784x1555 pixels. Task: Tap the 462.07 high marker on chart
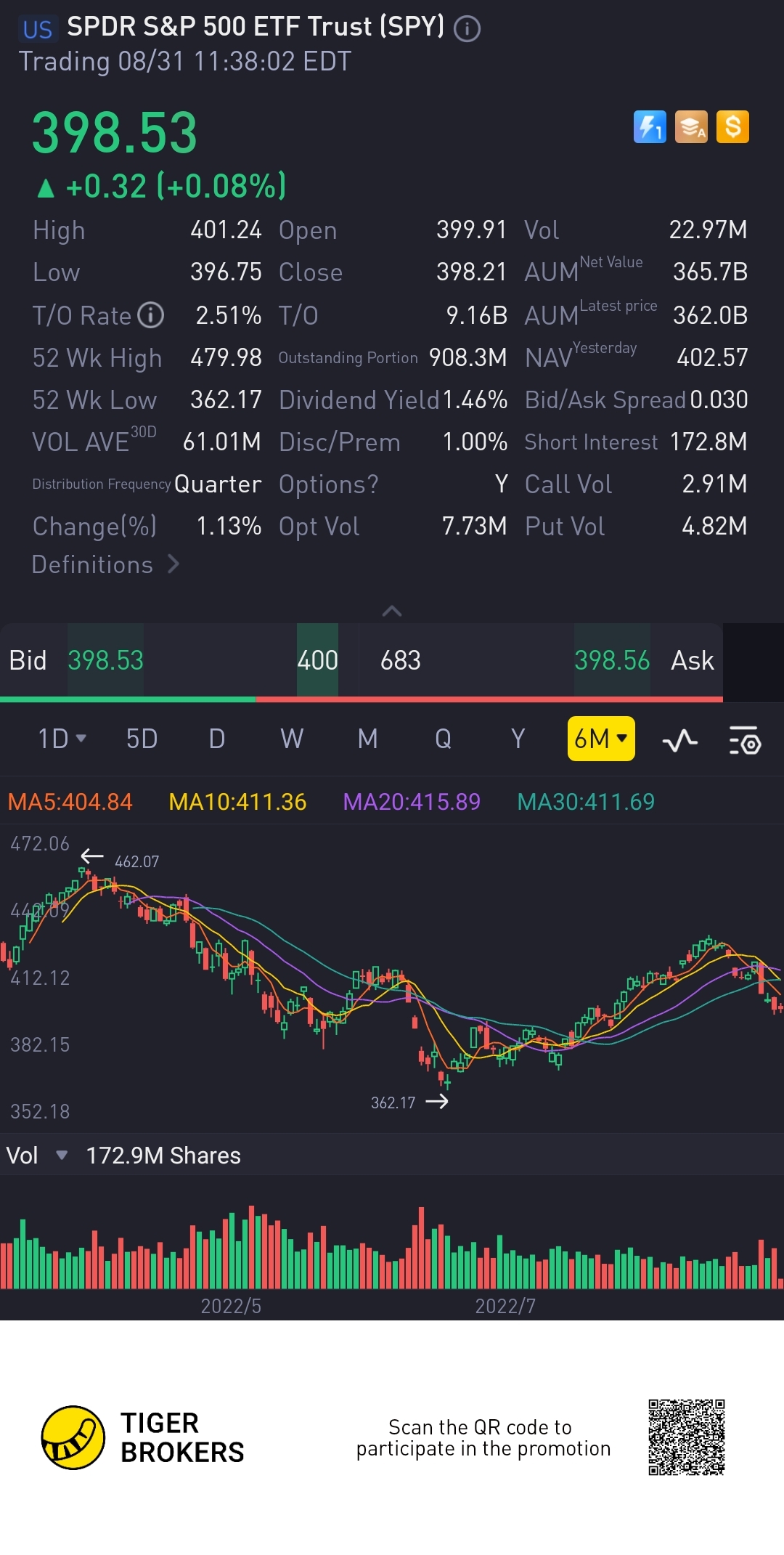point(136,861)
